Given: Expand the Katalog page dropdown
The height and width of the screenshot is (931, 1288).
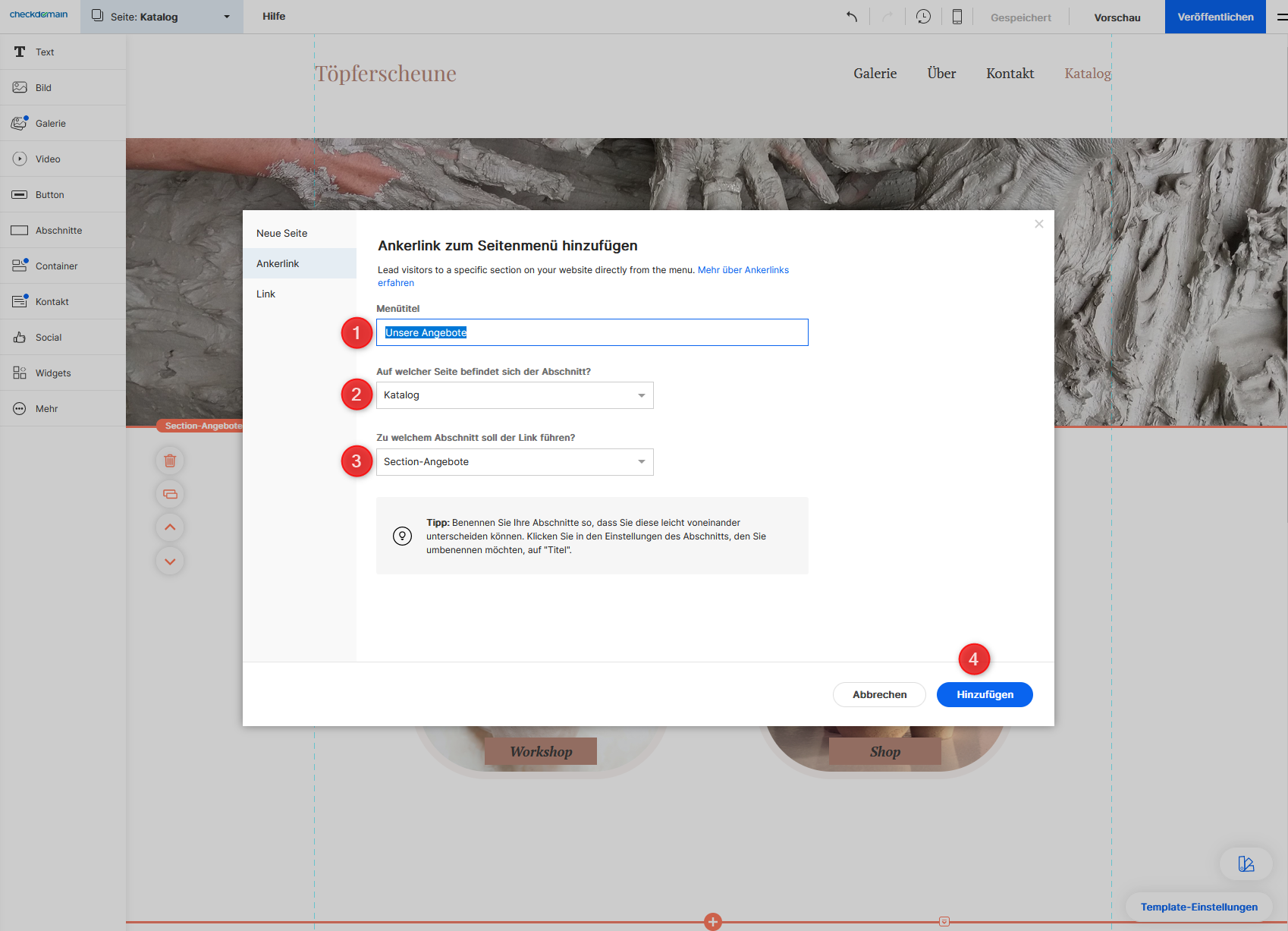Looking at the screenshot, I should pyautogui.click(x=514, y=395).
